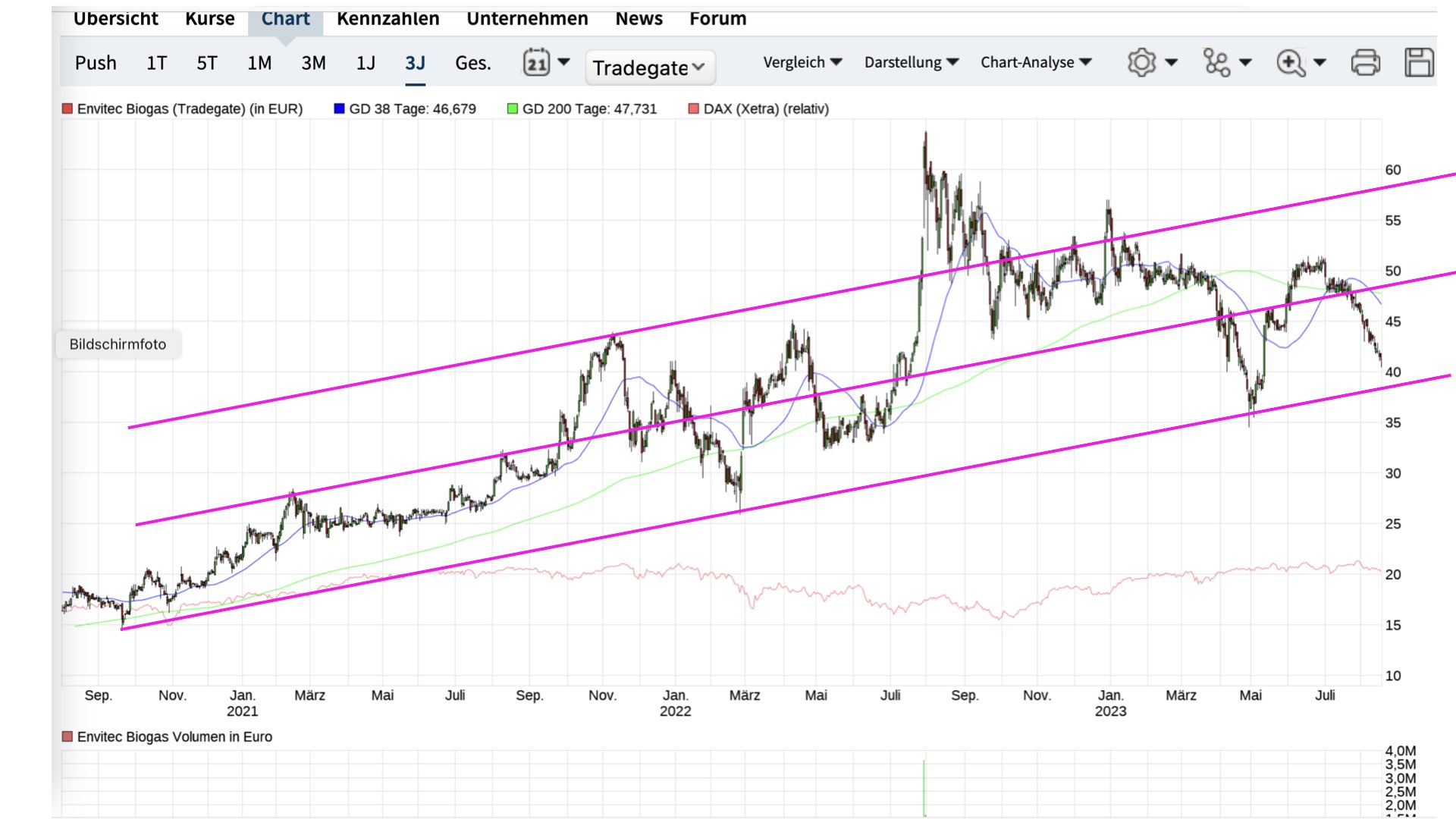
Task: Expand arrow next to zoom magnifier
Action: coord(1319,62)
